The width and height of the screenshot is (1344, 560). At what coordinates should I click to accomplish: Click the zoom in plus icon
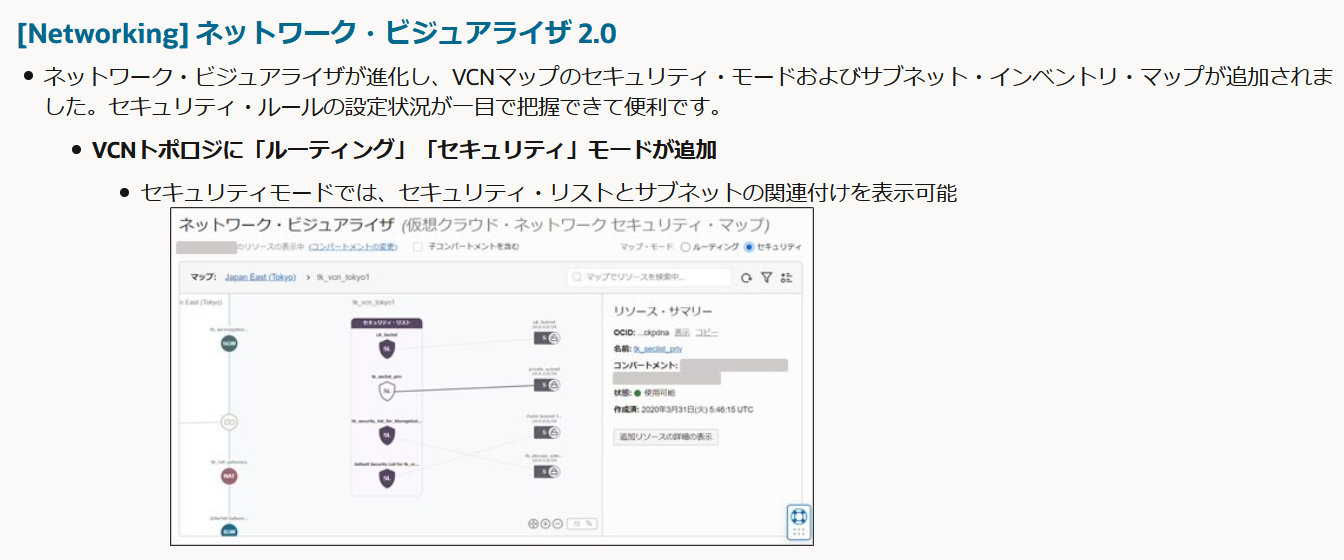click(x=545, y=523)
